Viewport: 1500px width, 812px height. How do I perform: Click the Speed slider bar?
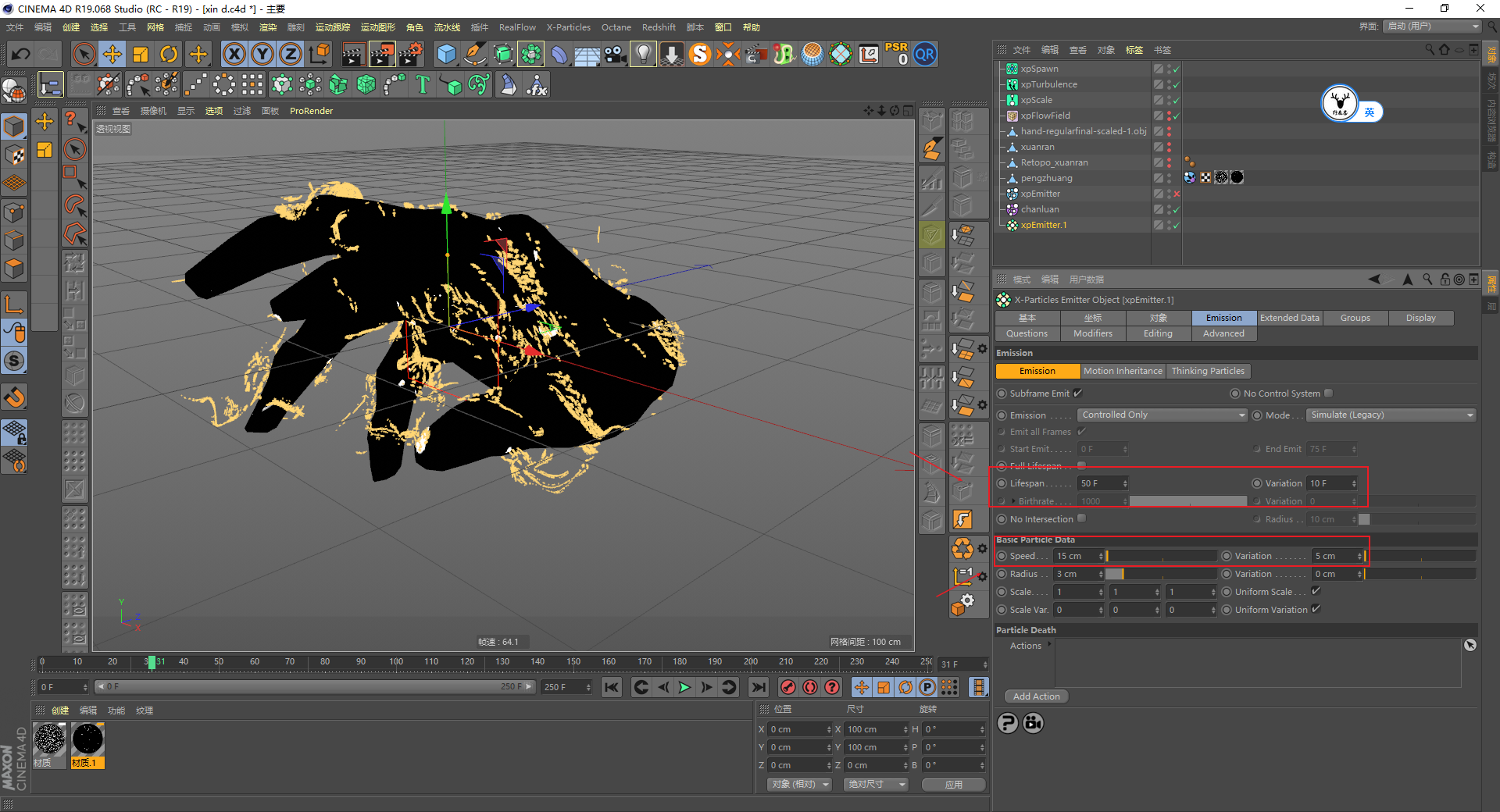[x=1161, y=556]
